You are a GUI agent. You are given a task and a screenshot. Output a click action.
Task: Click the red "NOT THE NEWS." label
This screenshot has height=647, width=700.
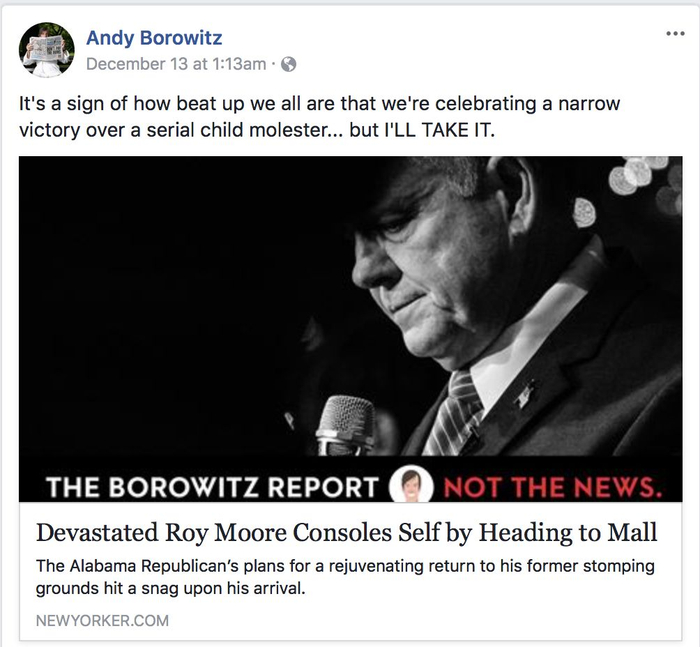click(x=553, y=488)
